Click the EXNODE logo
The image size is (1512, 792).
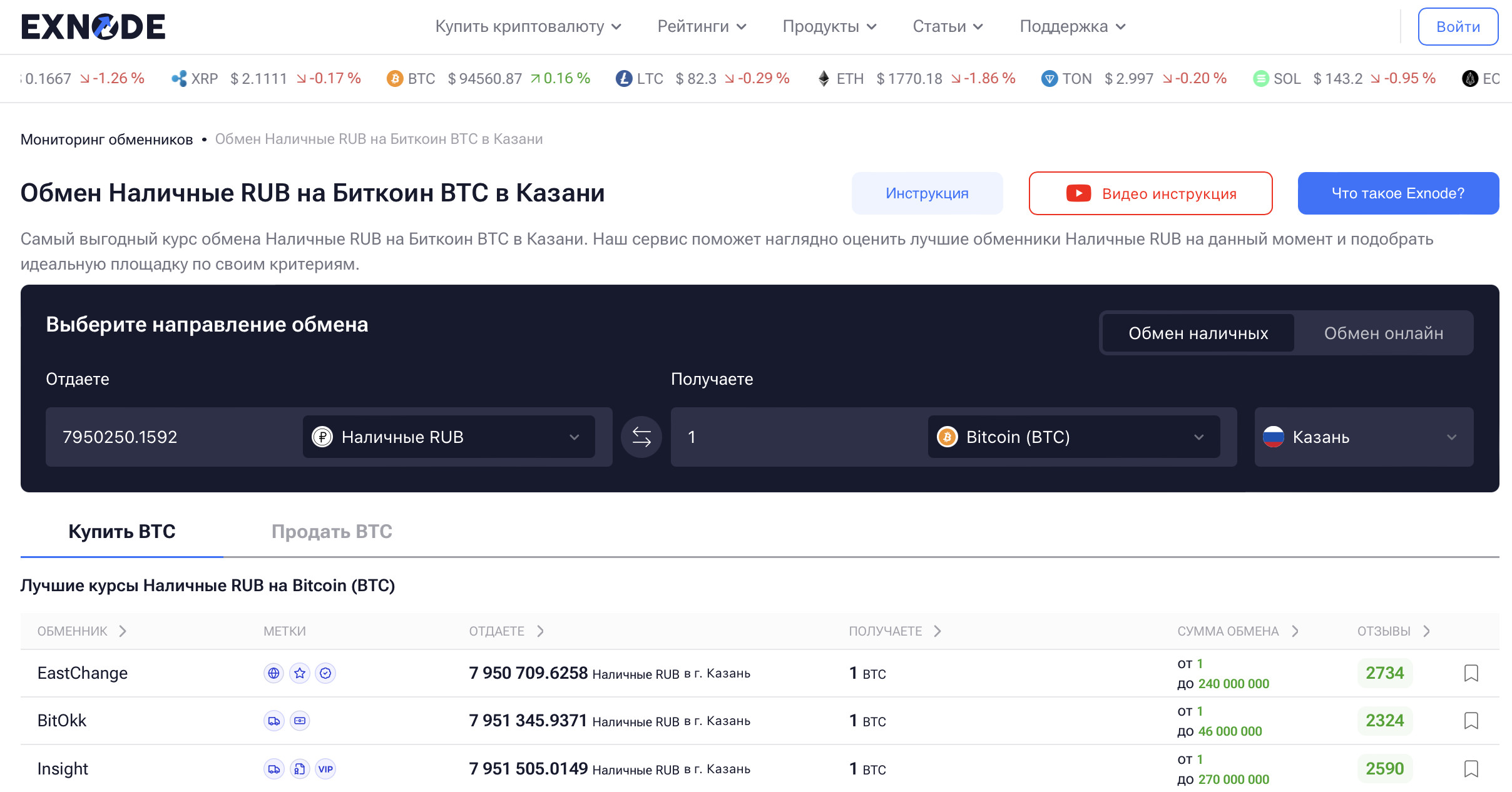click(x=93, y=27)
